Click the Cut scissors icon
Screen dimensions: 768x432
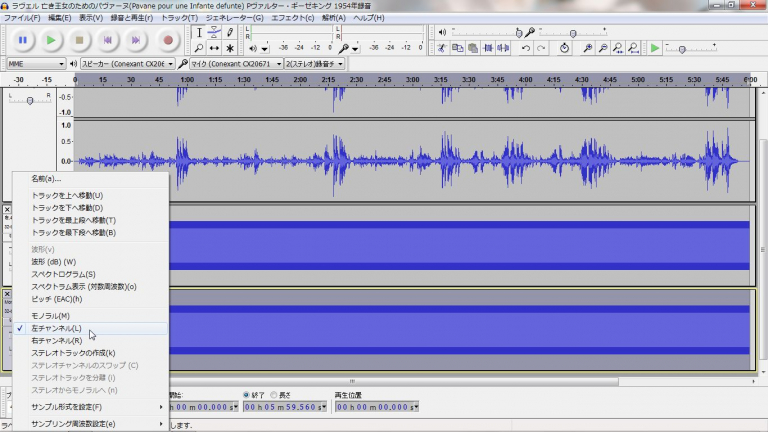point(442,48)
